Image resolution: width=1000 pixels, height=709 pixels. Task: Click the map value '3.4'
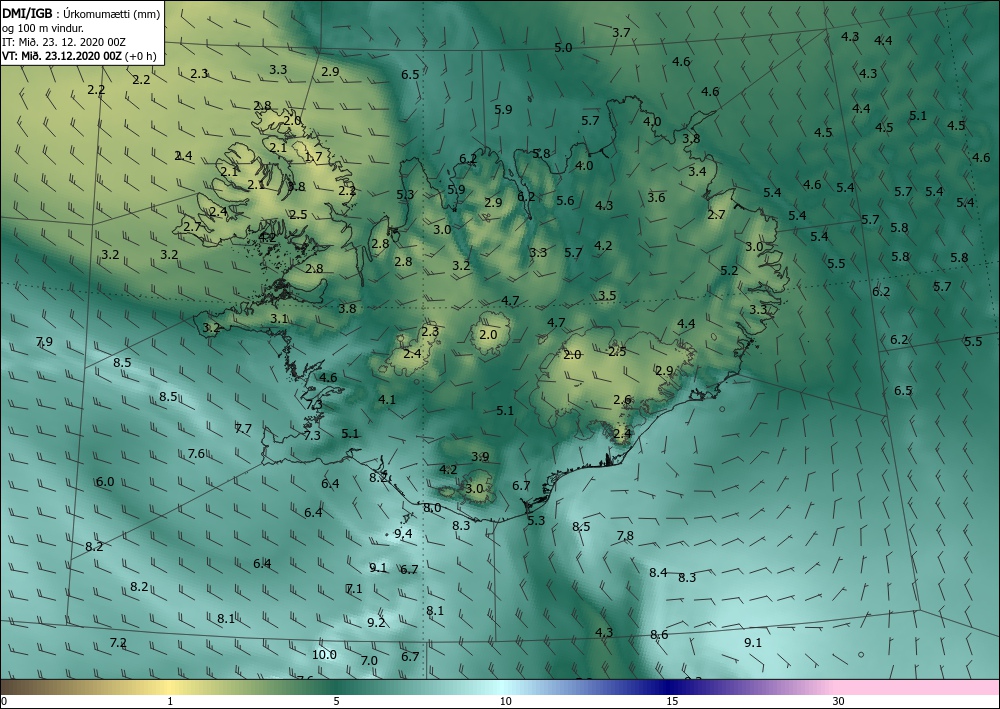click(x=697, y=171)
